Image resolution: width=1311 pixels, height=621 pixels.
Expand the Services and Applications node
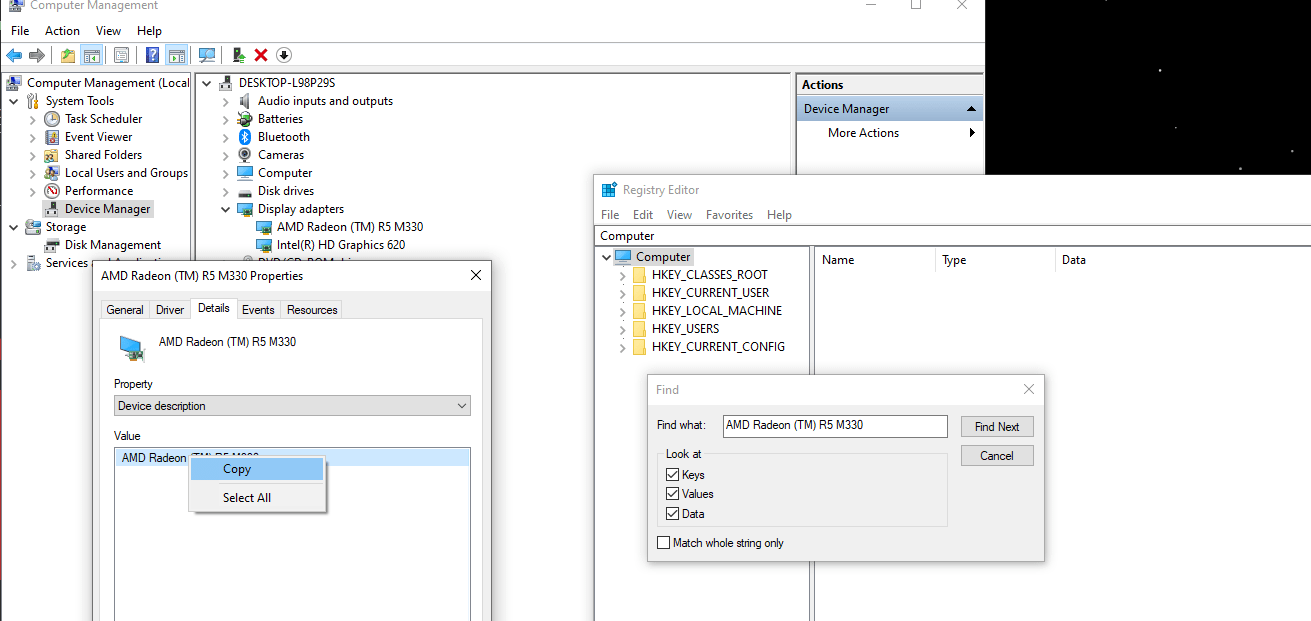point(14,263)
